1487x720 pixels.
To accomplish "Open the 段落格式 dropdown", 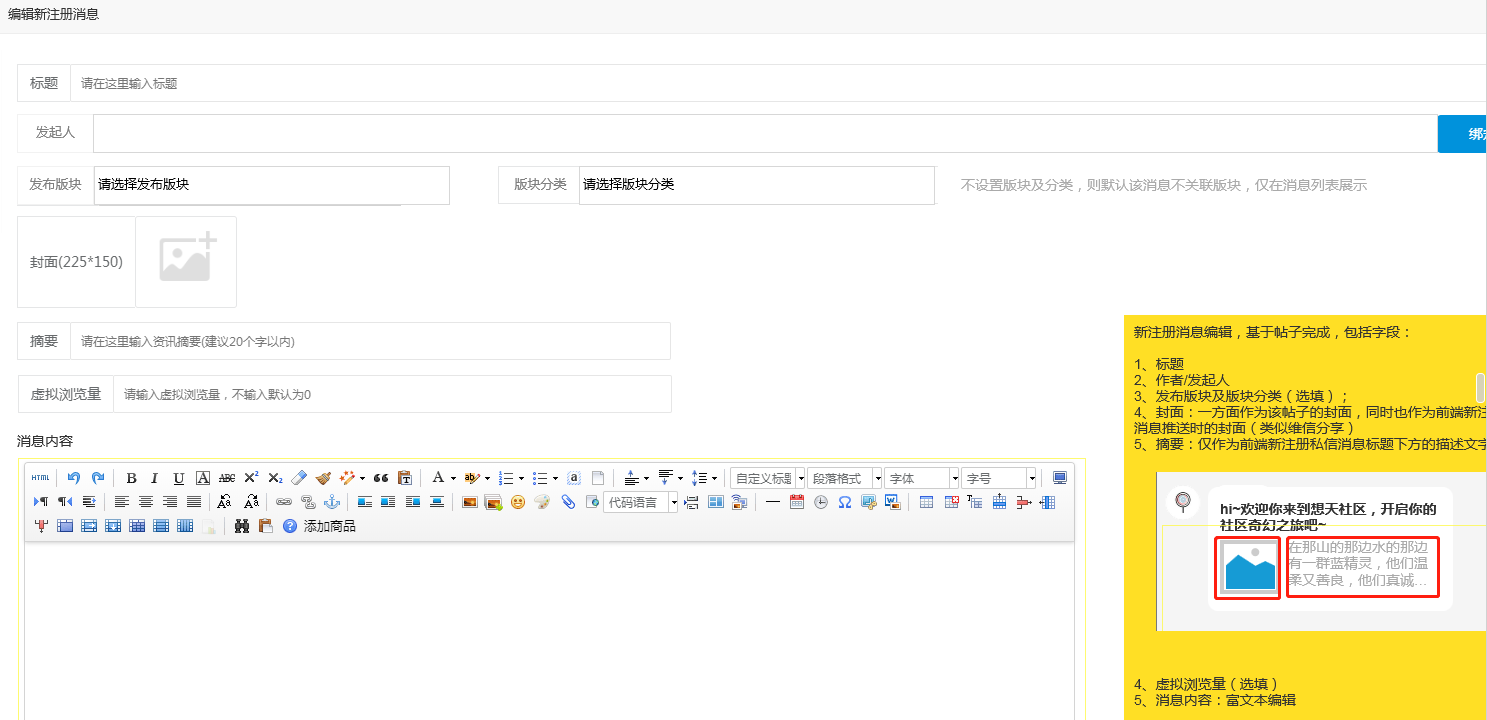I will pos(844,478).
